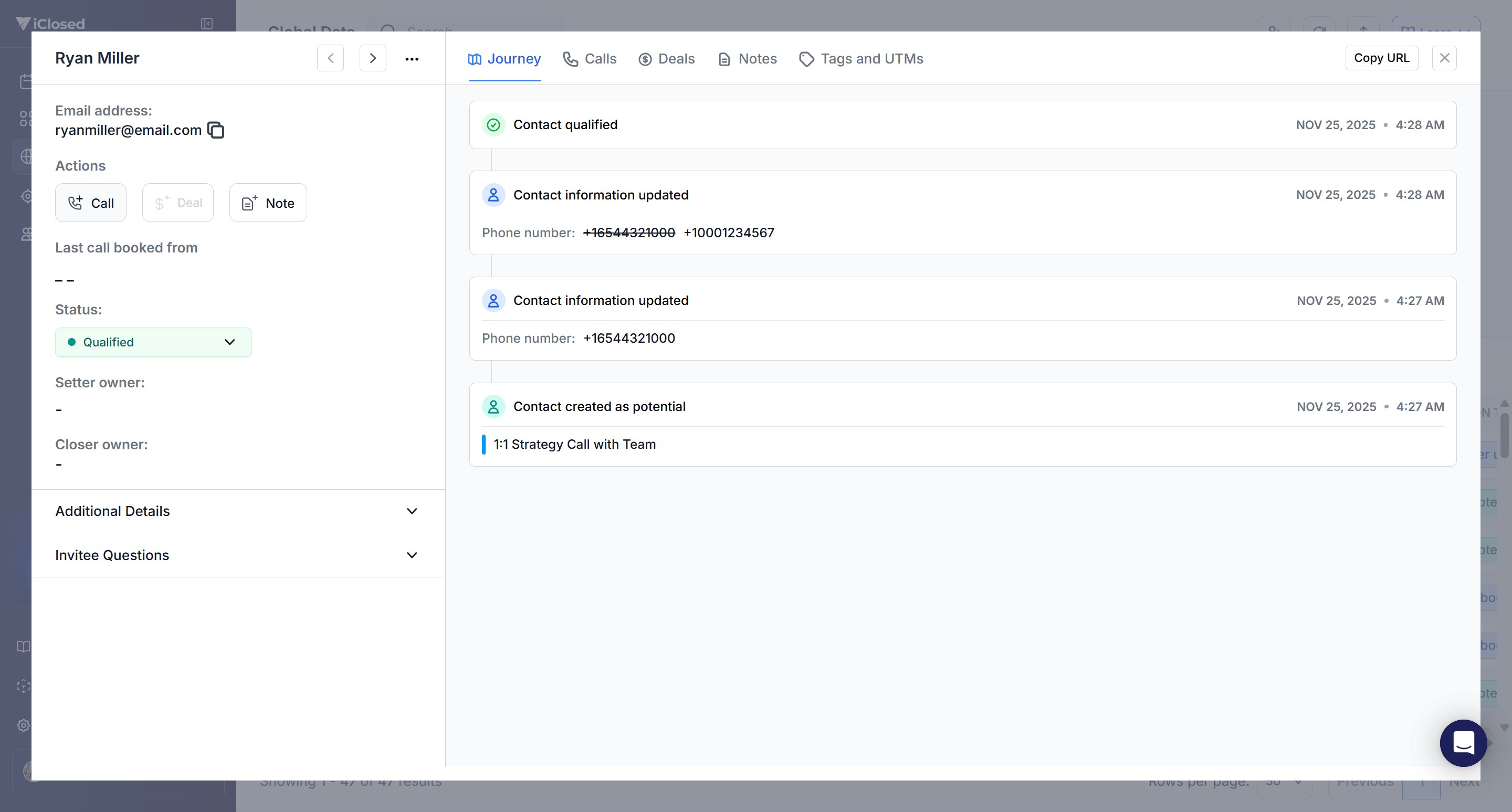Copy the email address using copy icon

click(216, 130)
